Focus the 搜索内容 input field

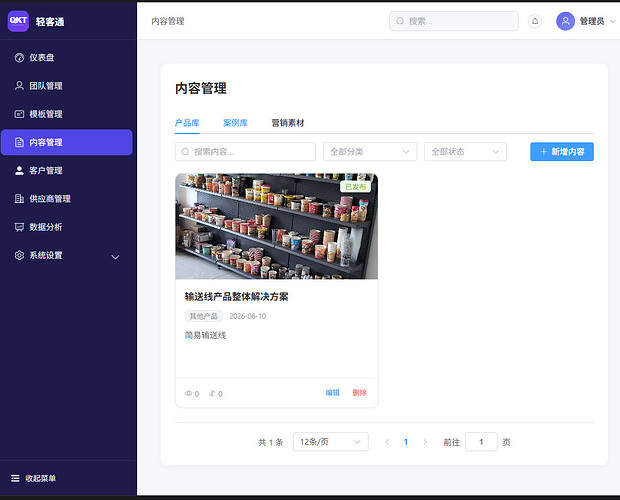click(245, 152)
